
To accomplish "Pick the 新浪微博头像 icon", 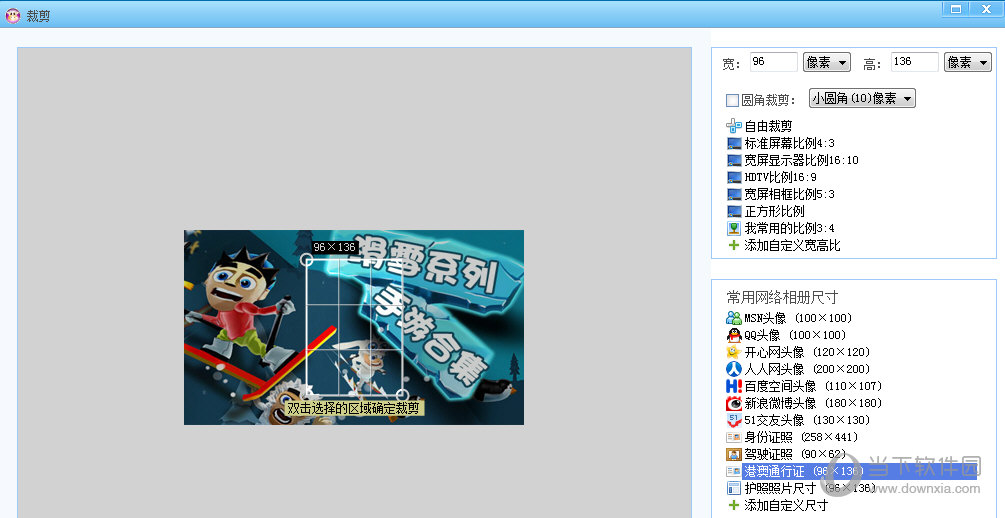I will [x=734, y=403].
